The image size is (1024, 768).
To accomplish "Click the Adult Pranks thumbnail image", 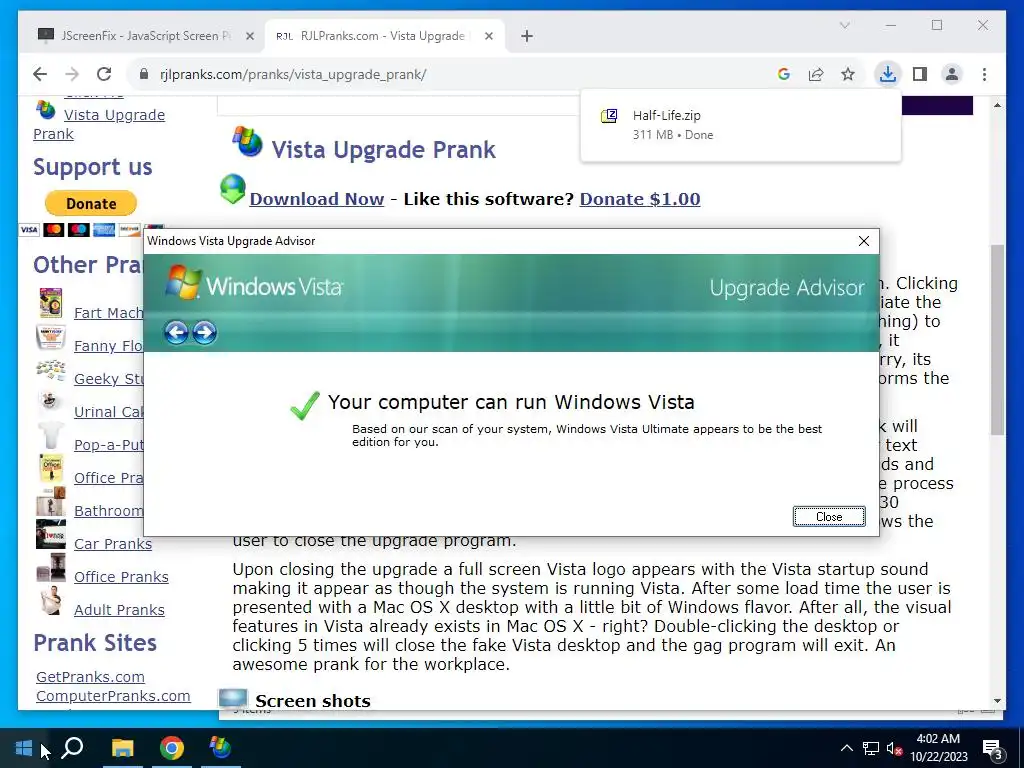I will point(51,601).
